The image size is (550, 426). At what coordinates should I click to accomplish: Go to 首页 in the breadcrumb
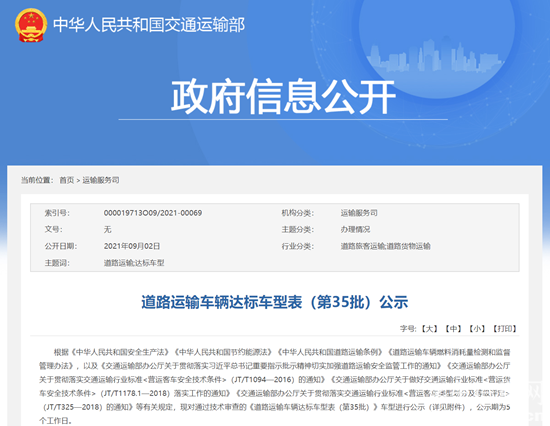pos(67,180)
